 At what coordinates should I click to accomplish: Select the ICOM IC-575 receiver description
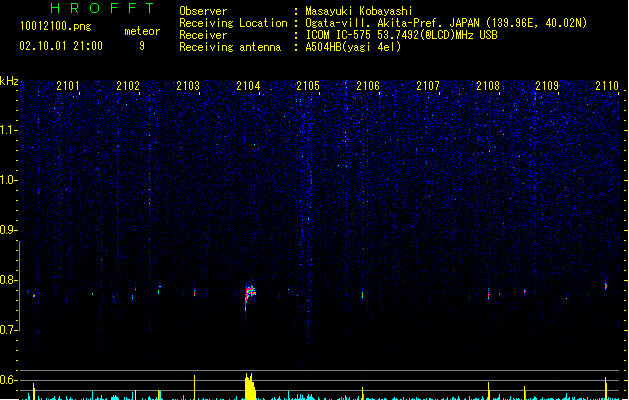(402, 35)
